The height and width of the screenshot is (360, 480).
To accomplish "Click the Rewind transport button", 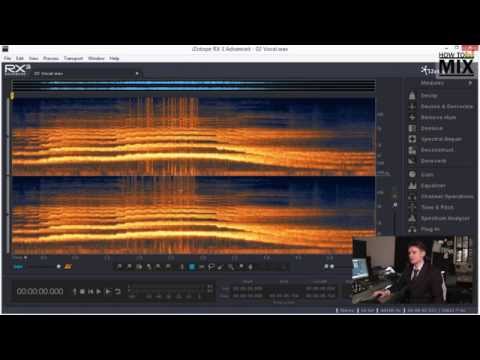I will [90, 292].
